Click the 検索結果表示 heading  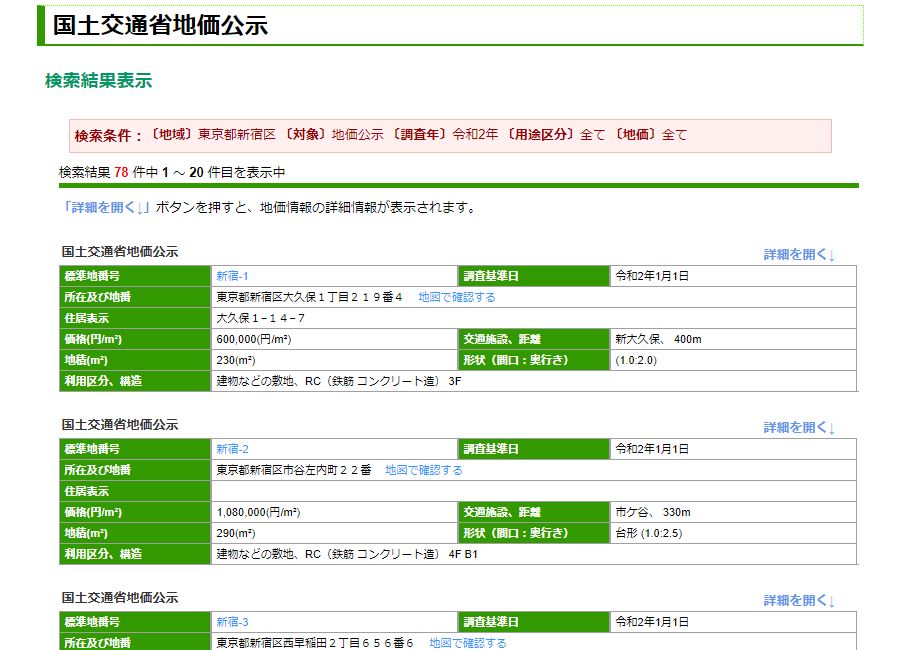click(x=98, y=80)
